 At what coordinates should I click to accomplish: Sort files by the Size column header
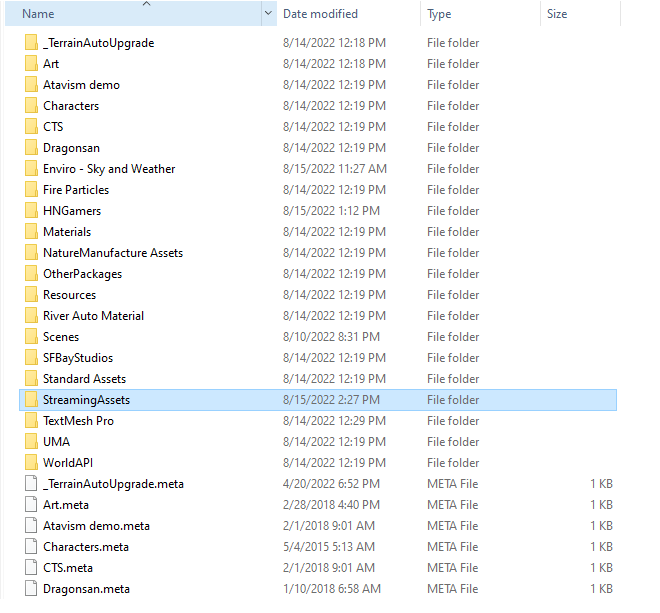[580, 13]
